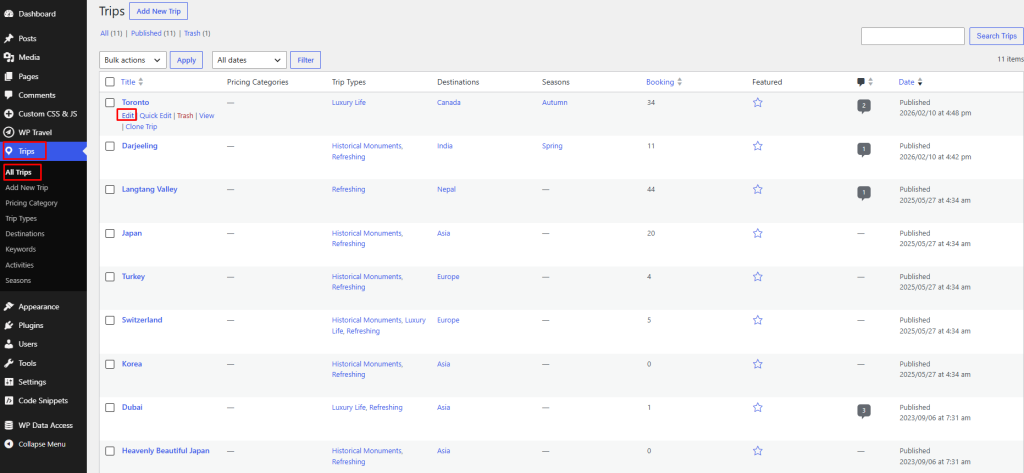
Task: Click the Tools wrench icon
Action: (x=9, y=363)
